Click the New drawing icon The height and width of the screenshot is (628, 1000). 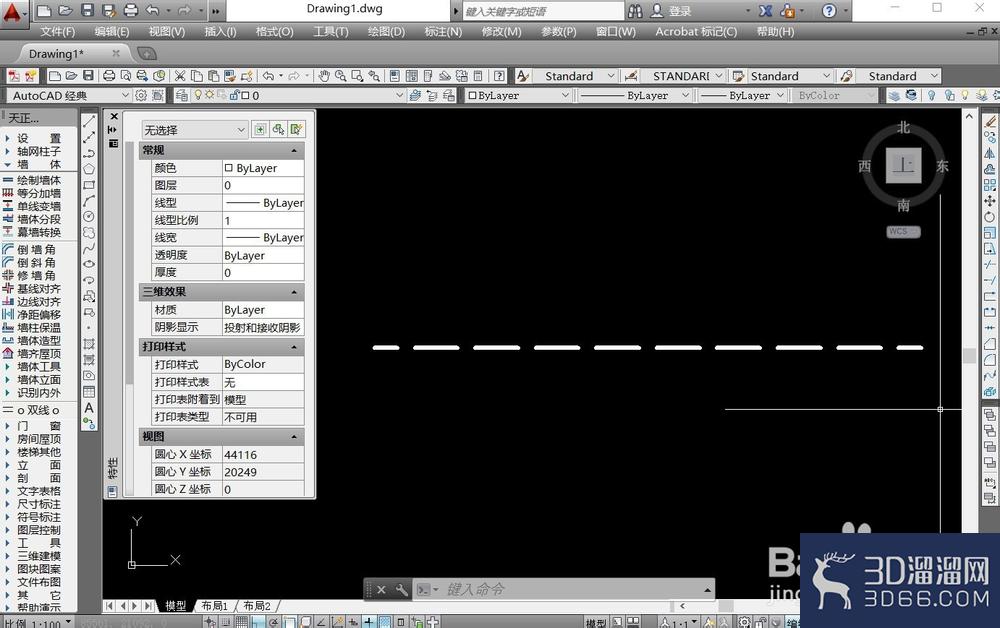click(55, 76)
